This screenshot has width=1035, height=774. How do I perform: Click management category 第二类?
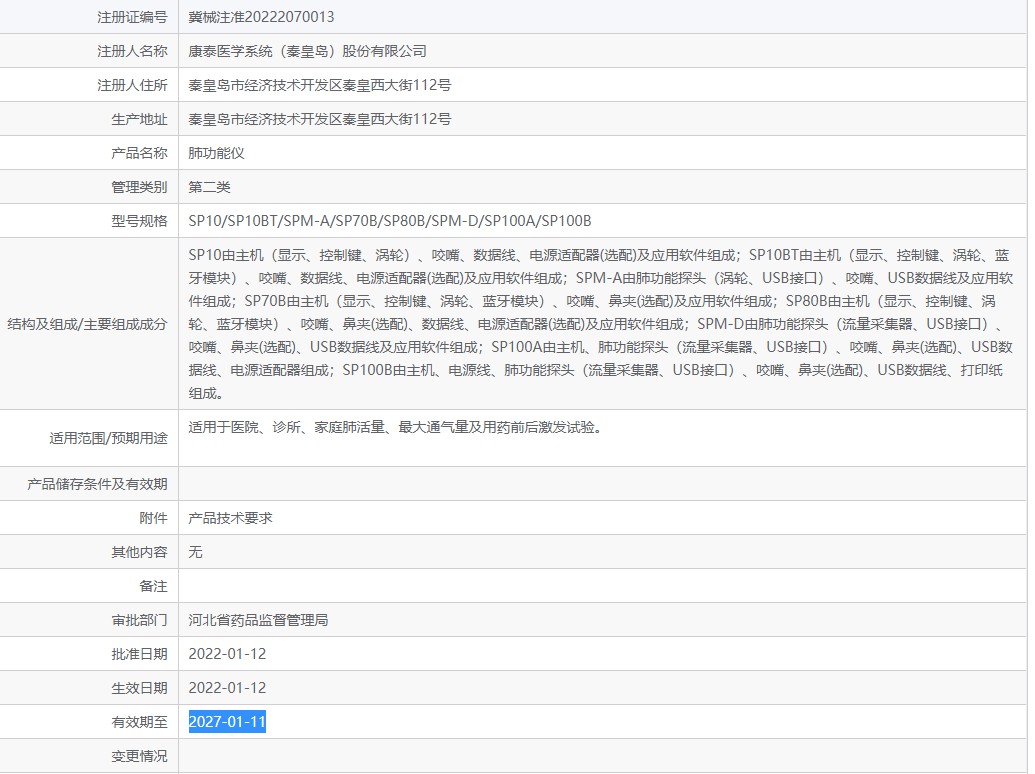tap(209, 187)
